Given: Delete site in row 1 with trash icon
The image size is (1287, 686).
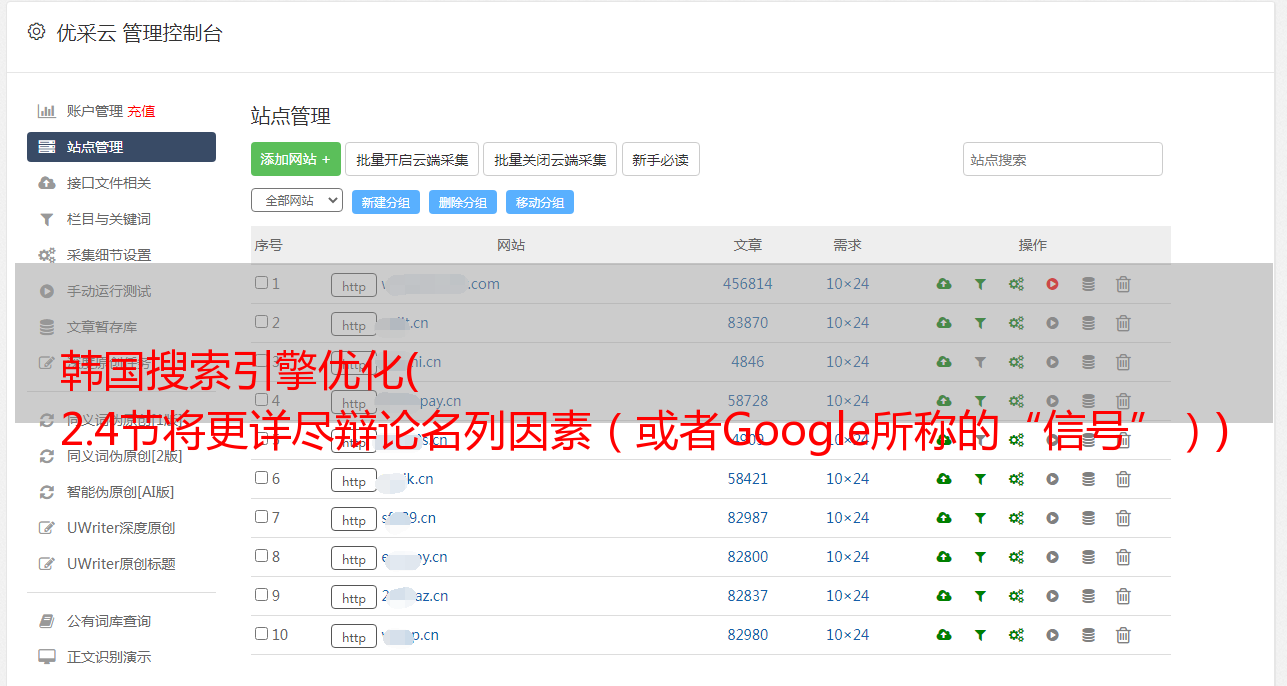Looking at the screenshot, I should (x=1123, y=284).
